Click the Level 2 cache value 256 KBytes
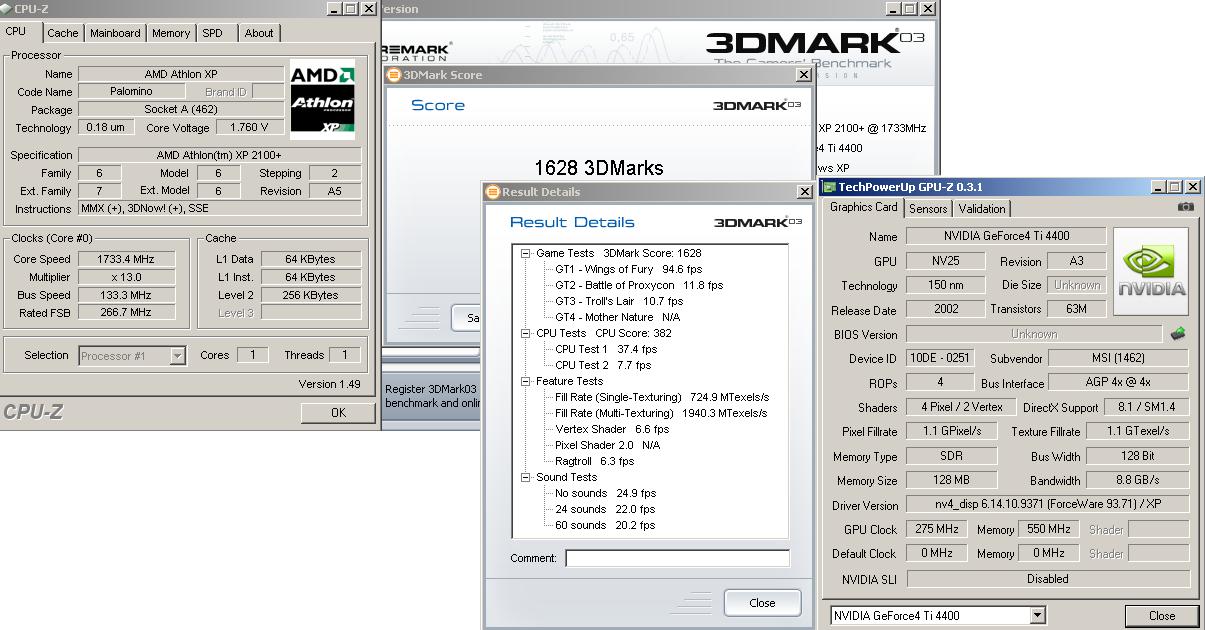The image size is (1205, 630). tap(311, 295)
